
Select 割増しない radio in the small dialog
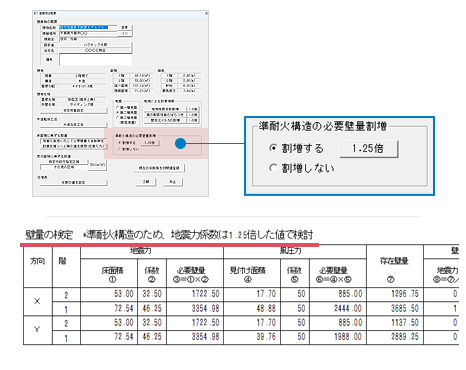pyautogui.click(x=119, y=149)
